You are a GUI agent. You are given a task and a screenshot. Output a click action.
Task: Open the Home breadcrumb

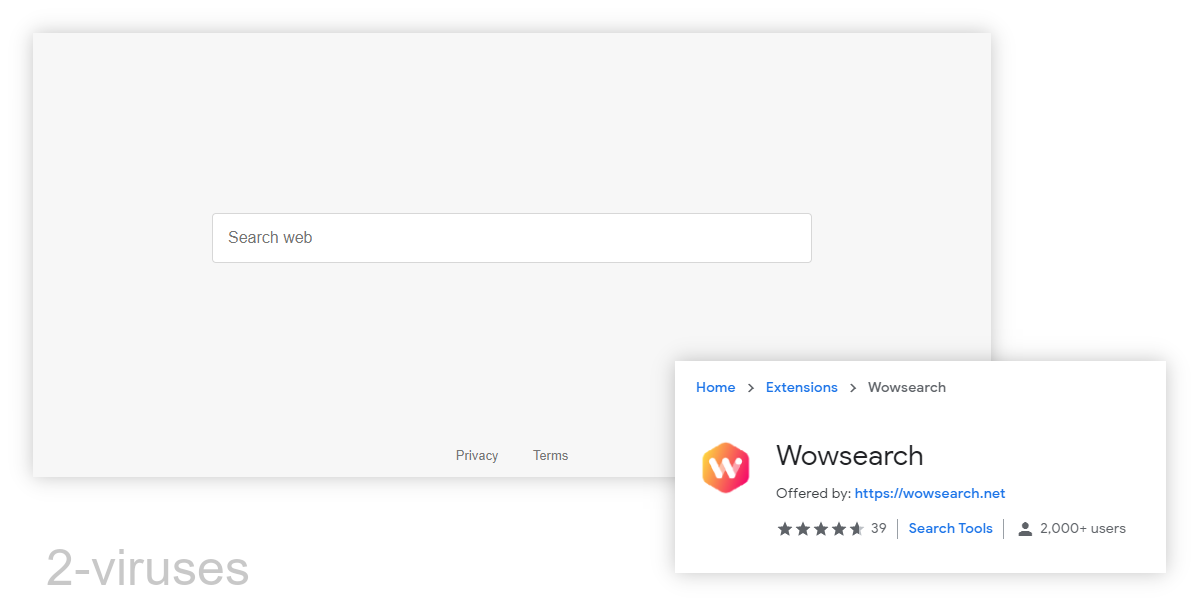click(715, 387)
